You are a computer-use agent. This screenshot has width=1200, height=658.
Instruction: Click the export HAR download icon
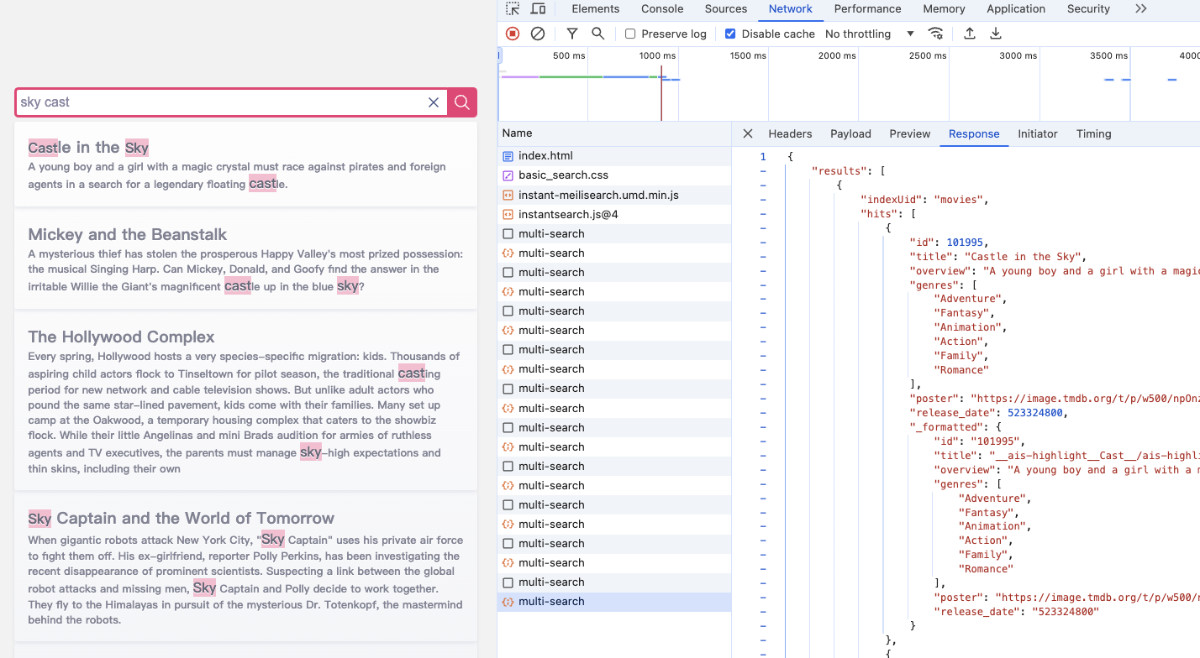[996, 34]
